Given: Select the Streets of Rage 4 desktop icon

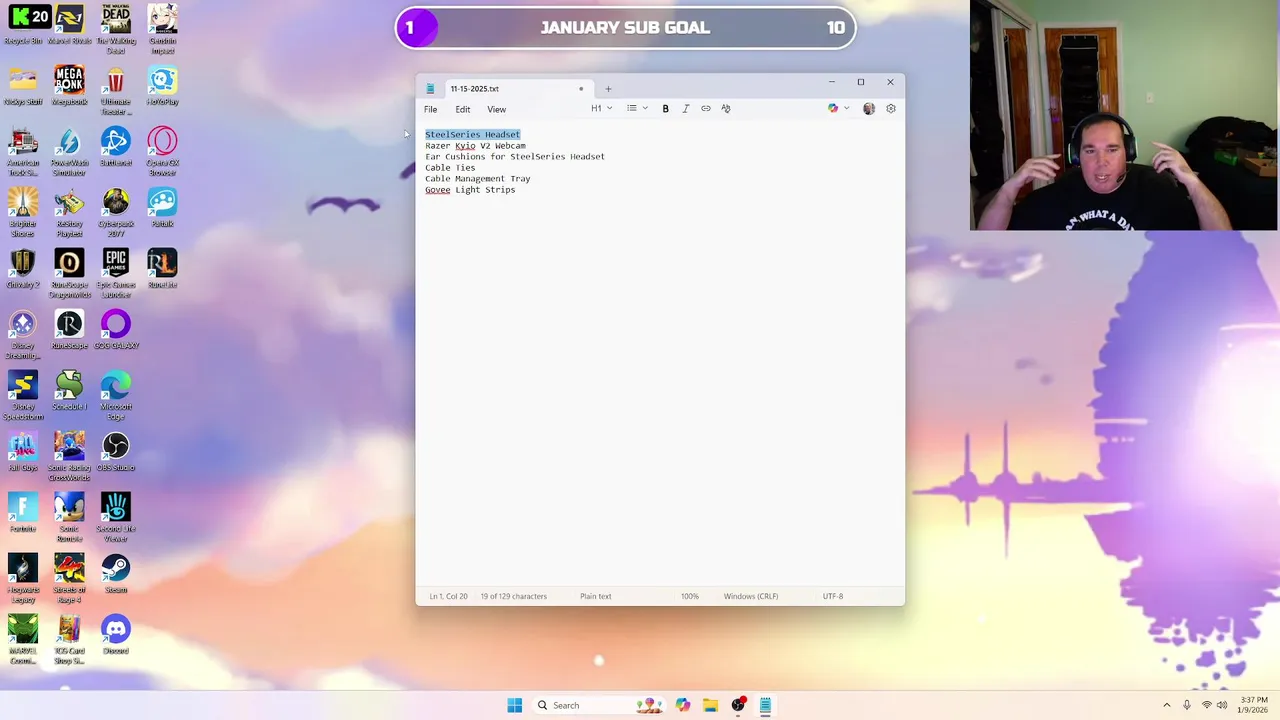Looking at the screenshot, I should (69, 579).
